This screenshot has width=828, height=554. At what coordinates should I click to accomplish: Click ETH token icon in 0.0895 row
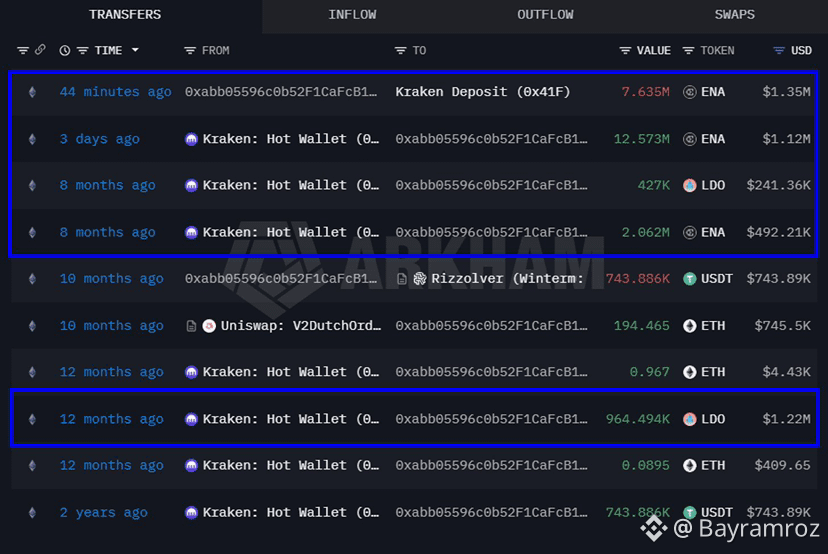(x=690, y=465)
